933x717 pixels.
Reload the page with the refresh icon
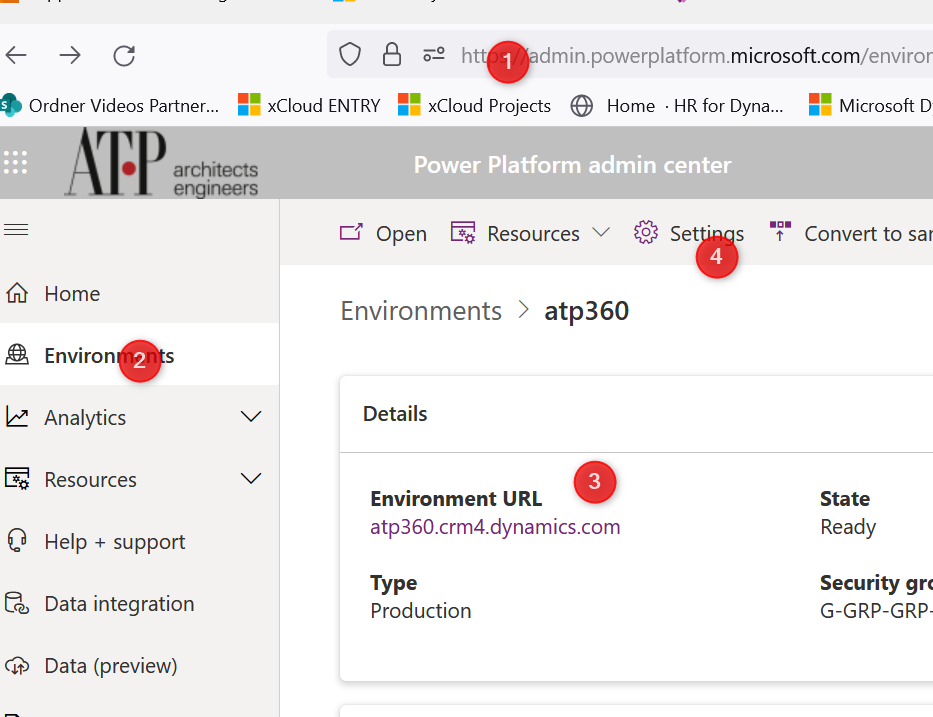(x=124, y=55)
